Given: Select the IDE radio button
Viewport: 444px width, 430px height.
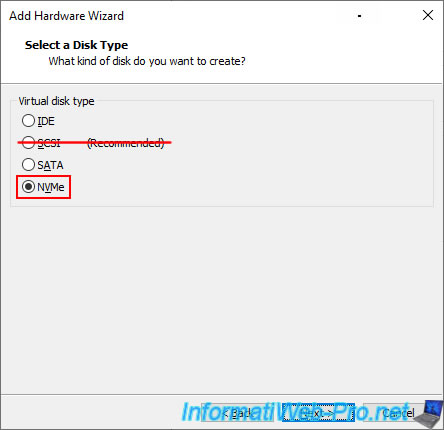Looking at the screenshot, I should [x=28, y=121].
